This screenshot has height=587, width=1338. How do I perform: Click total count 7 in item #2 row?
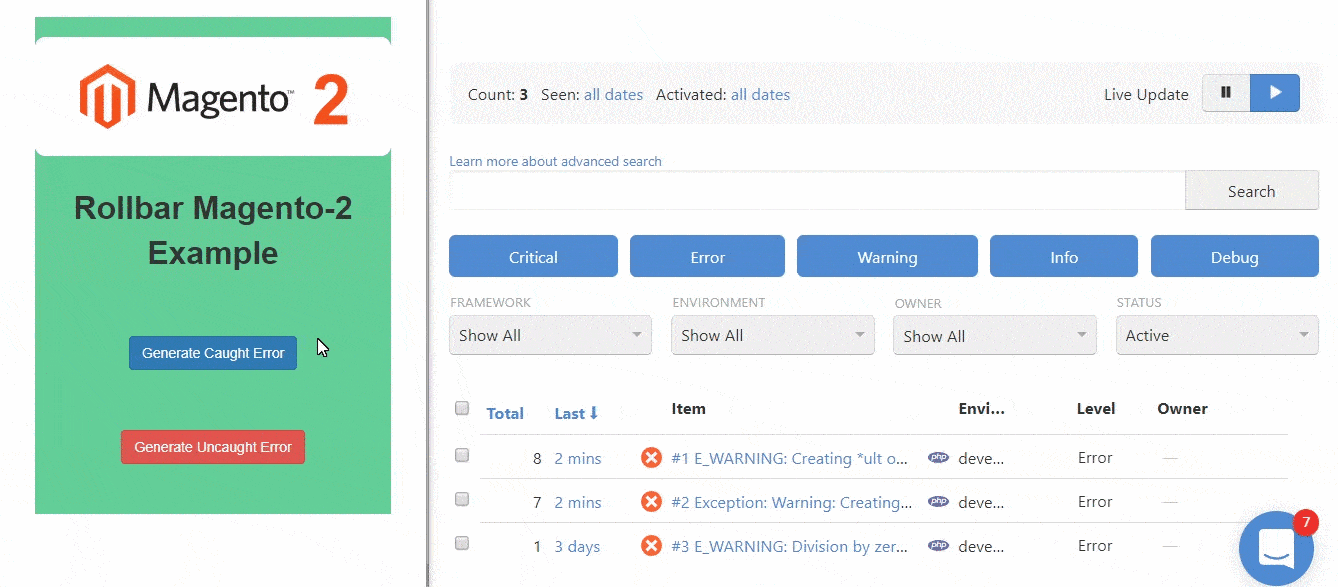tap(537, 502)
